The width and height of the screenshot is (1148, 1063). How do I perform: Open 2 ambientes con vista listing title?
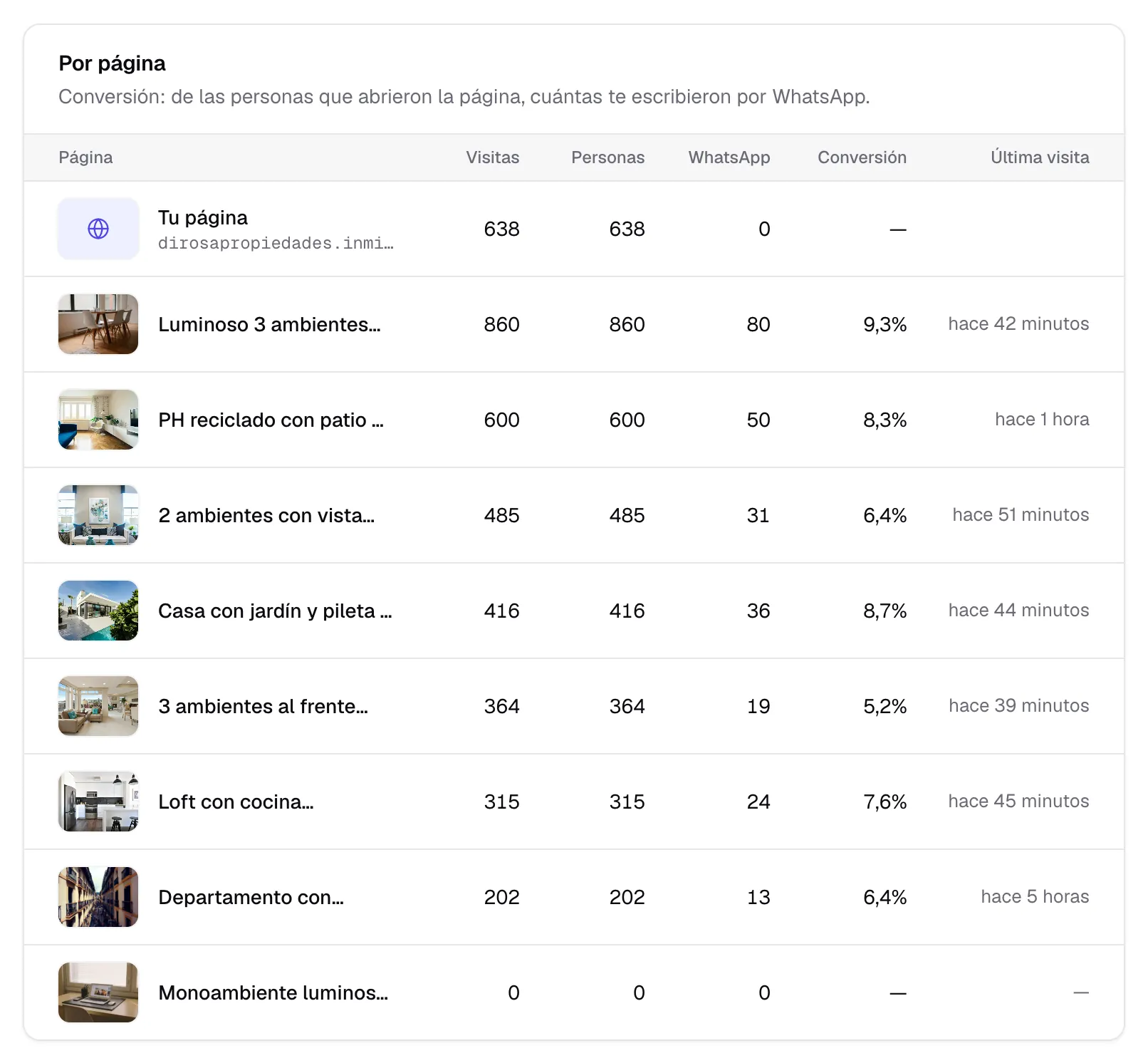coord(266,515)
